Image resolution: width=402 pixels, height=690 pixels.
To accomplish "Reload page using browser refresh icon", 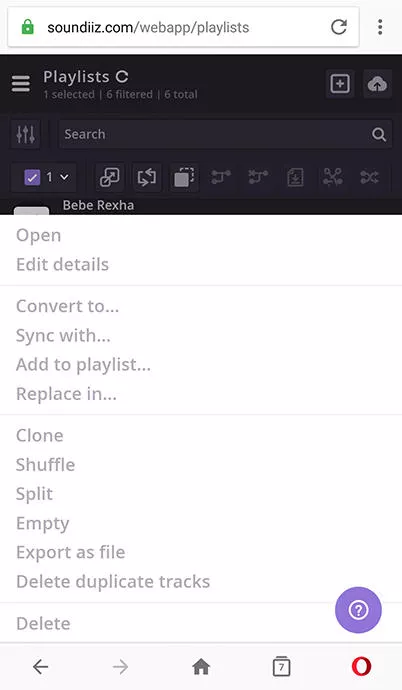I will click(339, 27).
